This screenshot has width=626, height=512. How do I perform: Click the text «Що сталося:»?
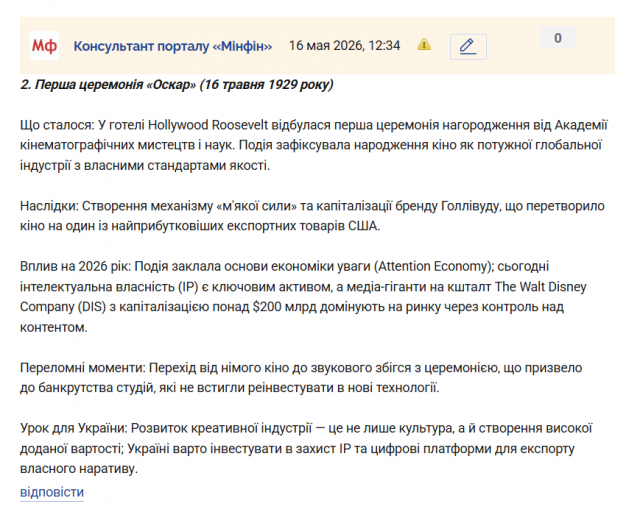57,125
